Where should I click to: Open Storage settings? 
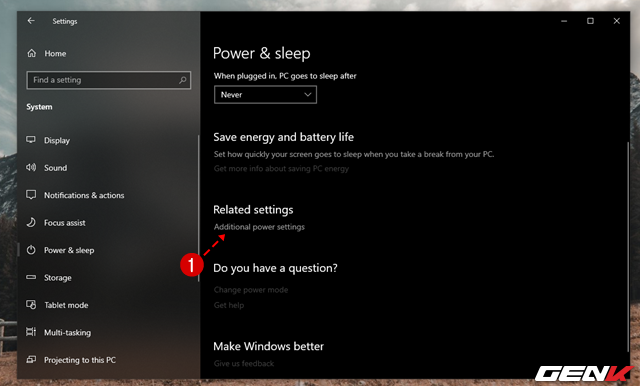pyautogui.click(x=58, y=277)
